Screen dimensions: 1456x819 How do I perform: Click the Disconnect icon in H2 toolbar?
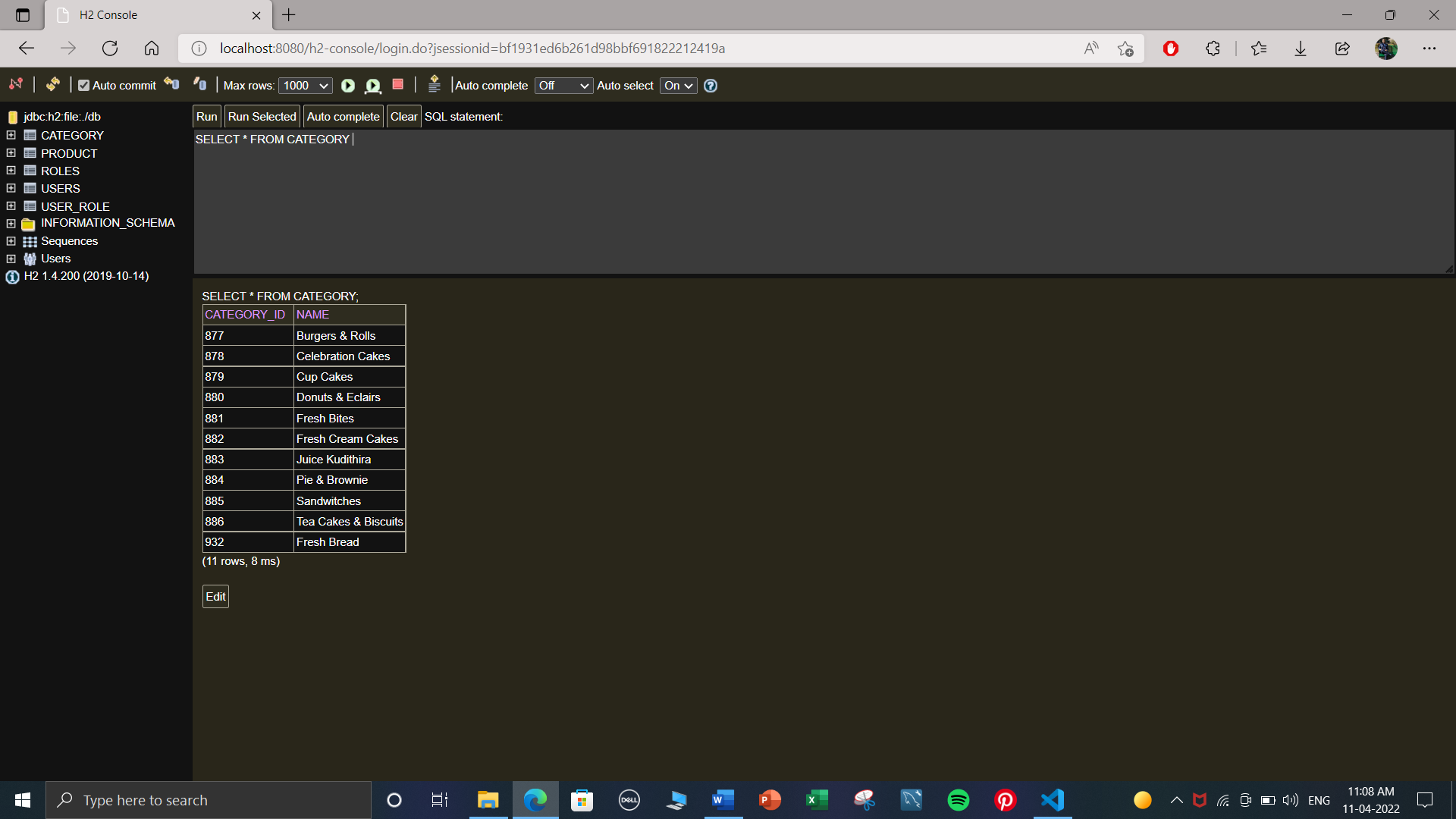point(16,84)
